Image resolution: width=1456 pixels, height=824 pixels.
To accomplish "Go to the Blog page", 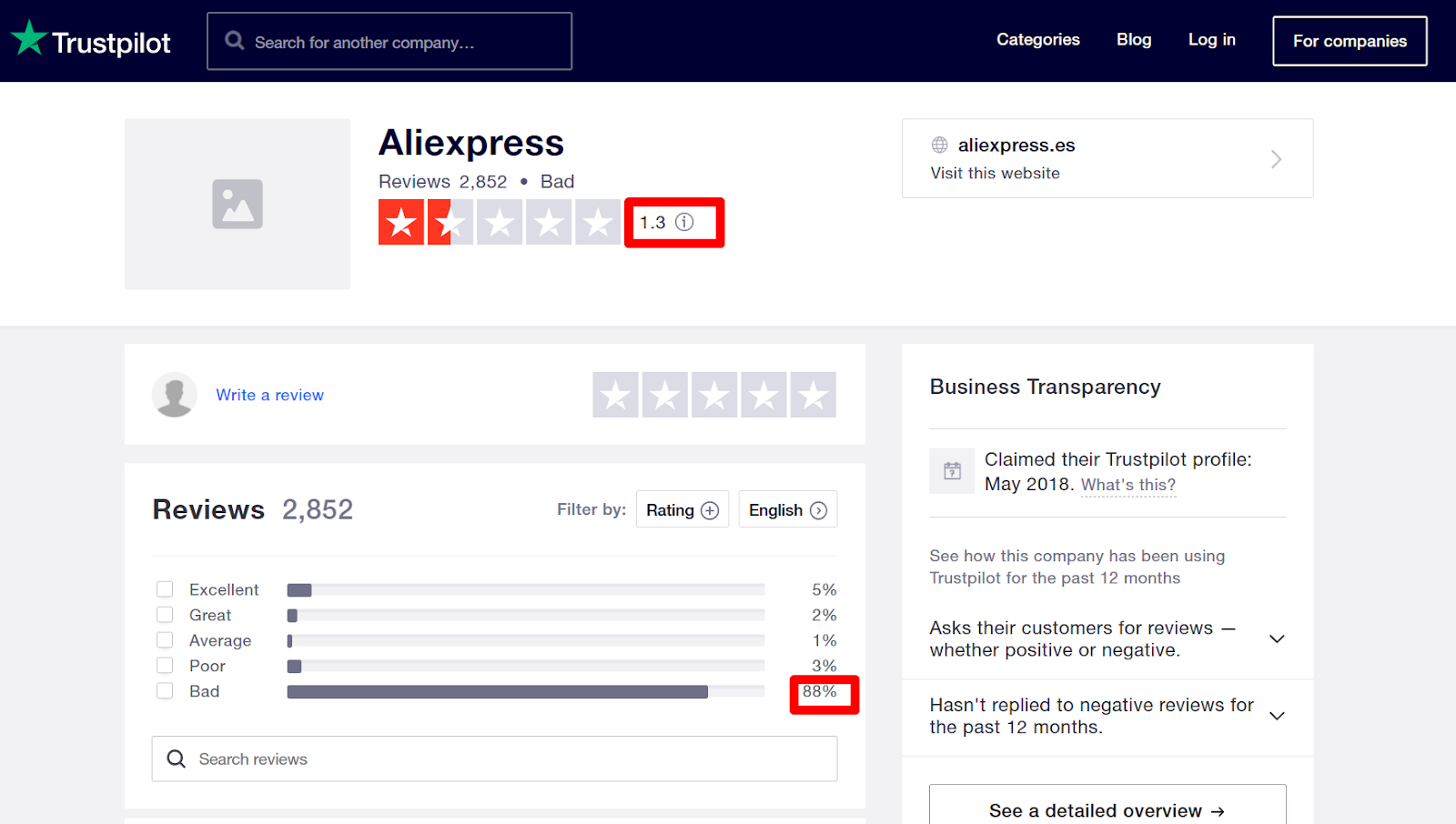I will pos(1134,40).
